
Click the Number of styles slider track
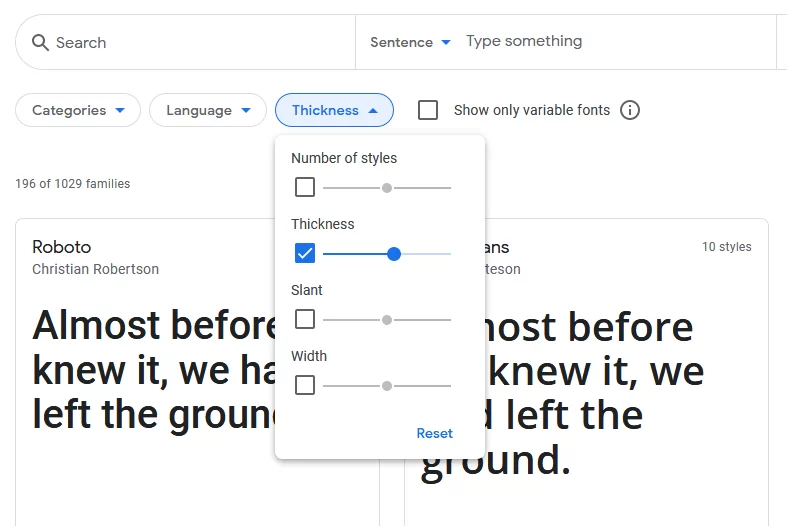(387, 188)
